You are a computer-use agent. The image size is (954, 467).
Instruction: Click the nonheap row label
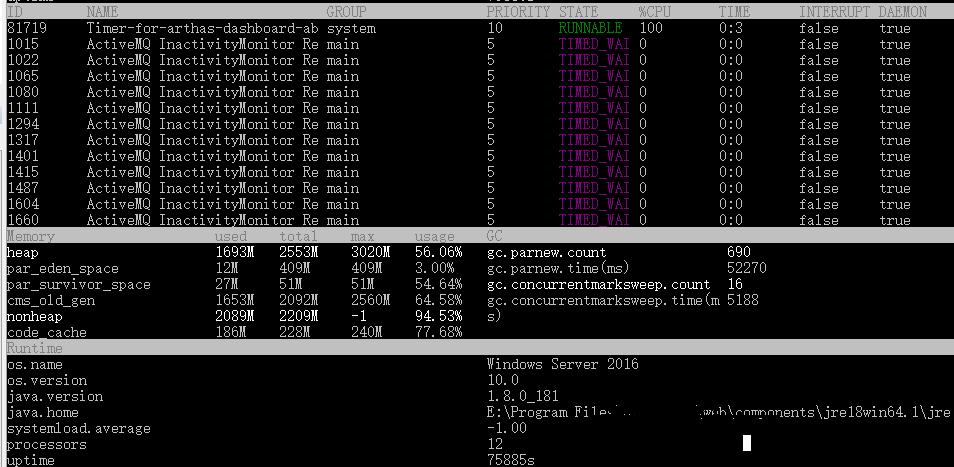click(x=35, y=316)
